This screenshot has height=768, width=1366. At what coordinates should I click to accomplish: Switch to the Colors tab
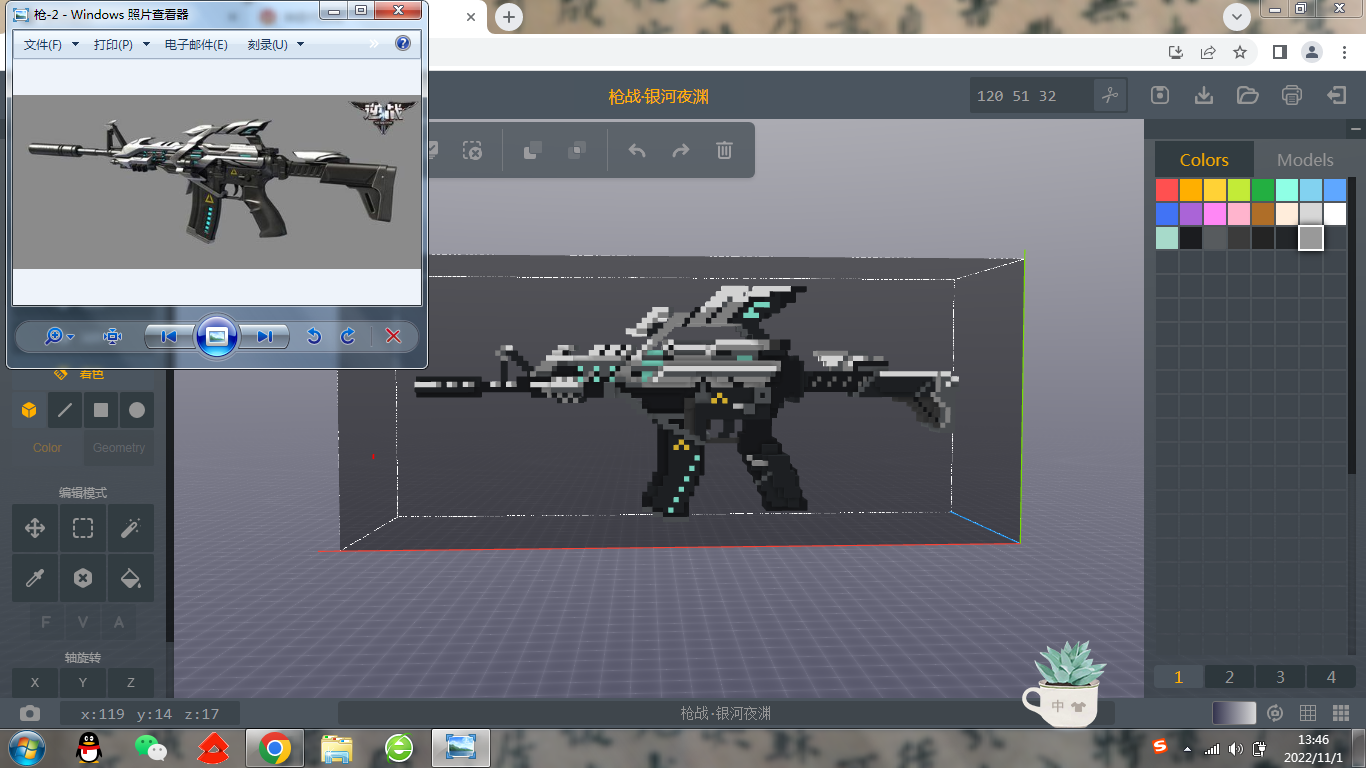point(1204,160)
